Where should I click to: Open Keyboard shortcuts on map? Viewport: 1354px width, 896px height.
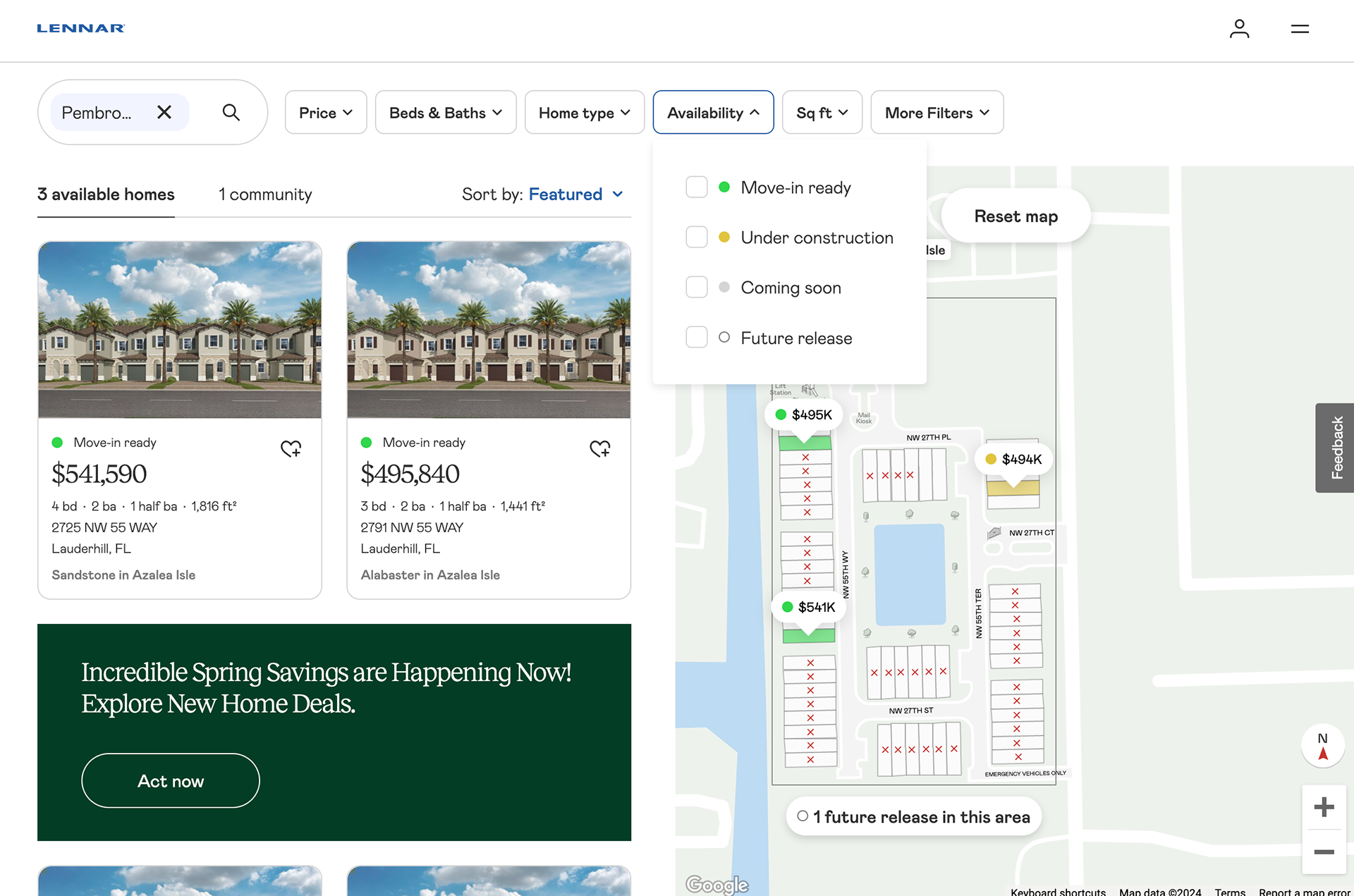tap(1058, 892)
